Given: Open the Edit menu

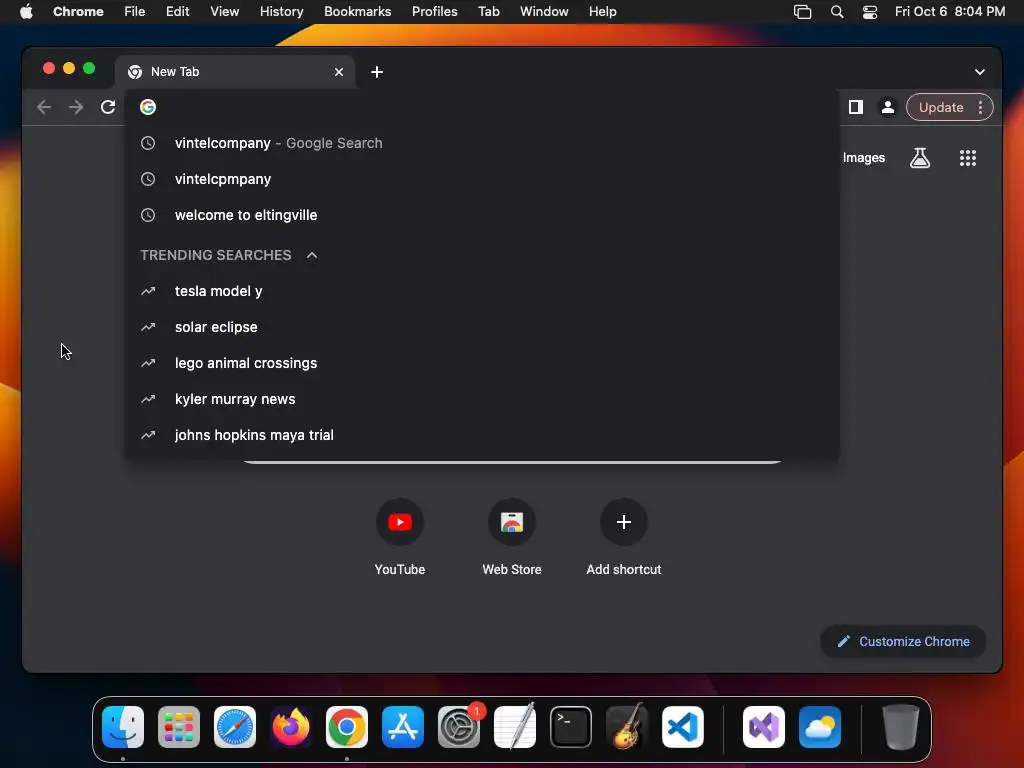Looking at the screenshot, I should (x=177, y=11).
